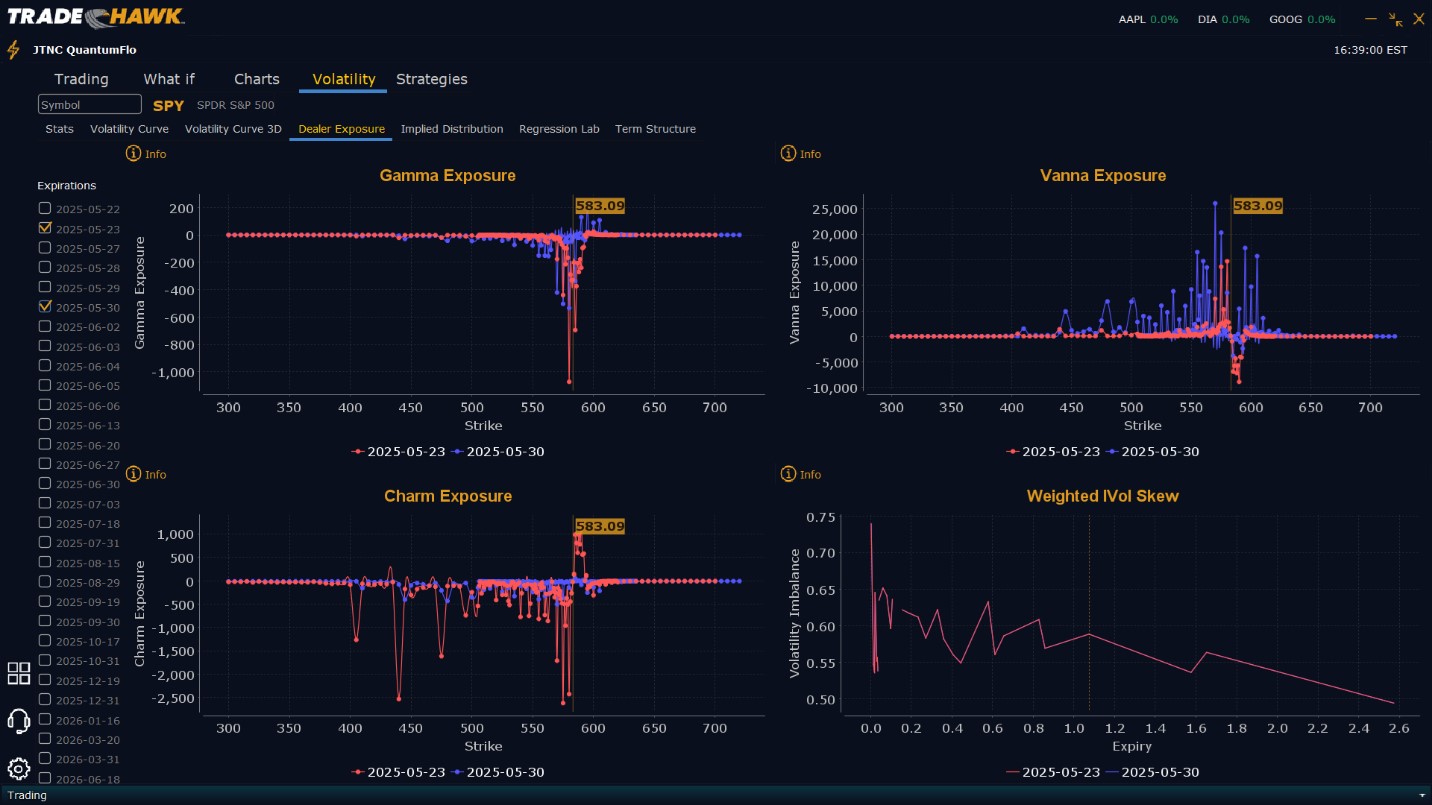Open the What if tab
The width and height of the screenshot is (1432, 805).
169,79
